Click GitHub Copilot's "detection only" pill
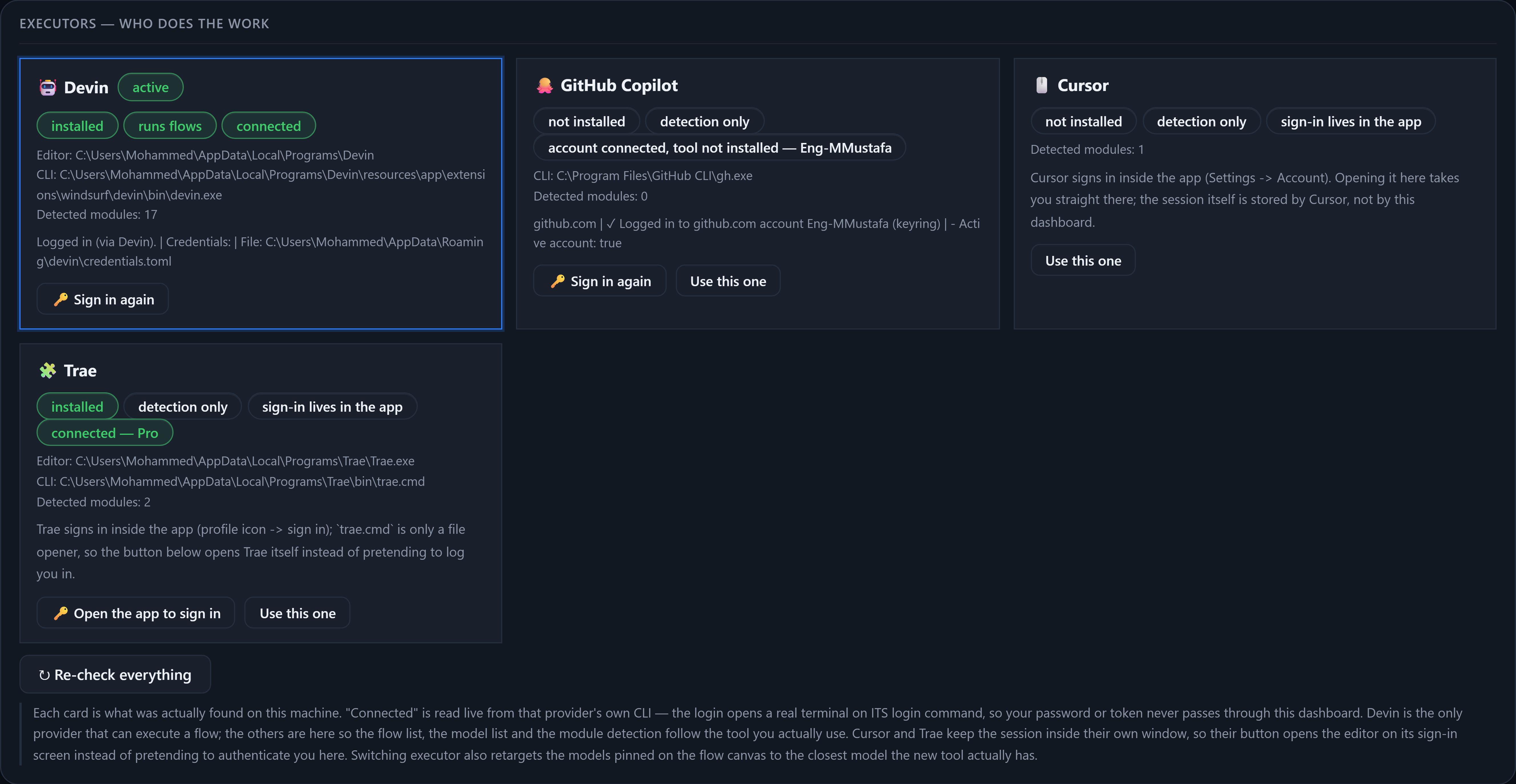The image size is (1516, 784). pyautogui.click(x=704, y=122)
